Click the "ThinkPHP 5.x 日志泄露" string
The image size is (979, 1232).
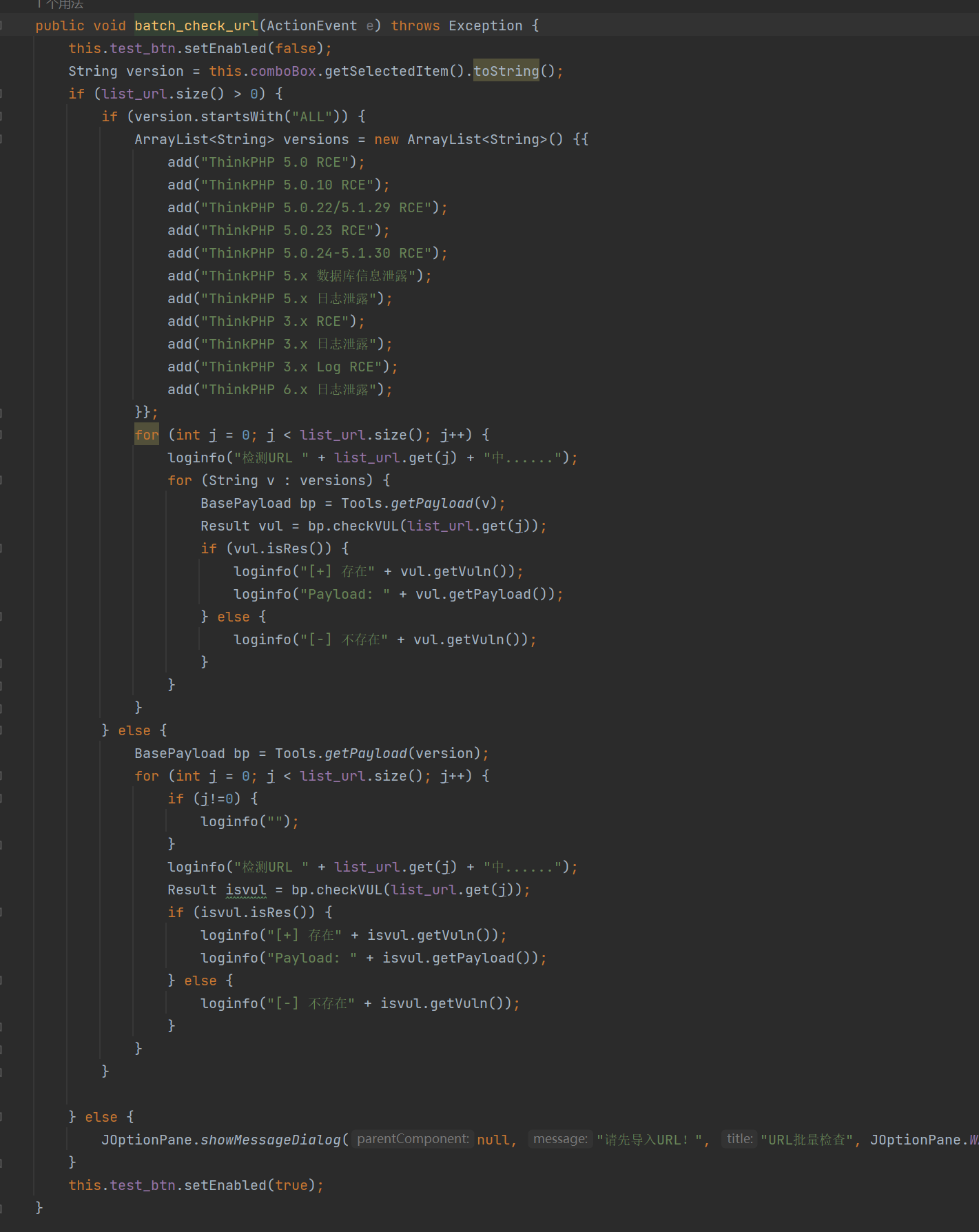[x=289, y=298]
